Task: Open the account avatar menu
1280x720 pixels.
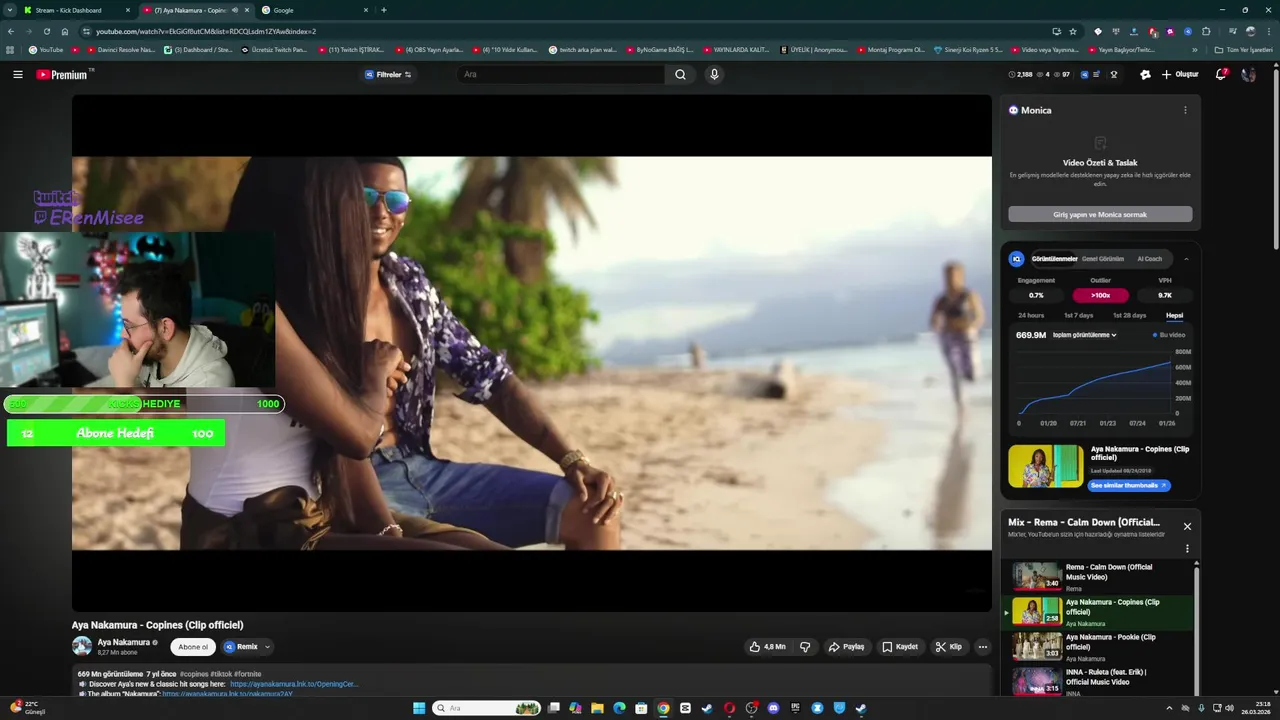Action: pyautogui.click(x=1248, y=75)
